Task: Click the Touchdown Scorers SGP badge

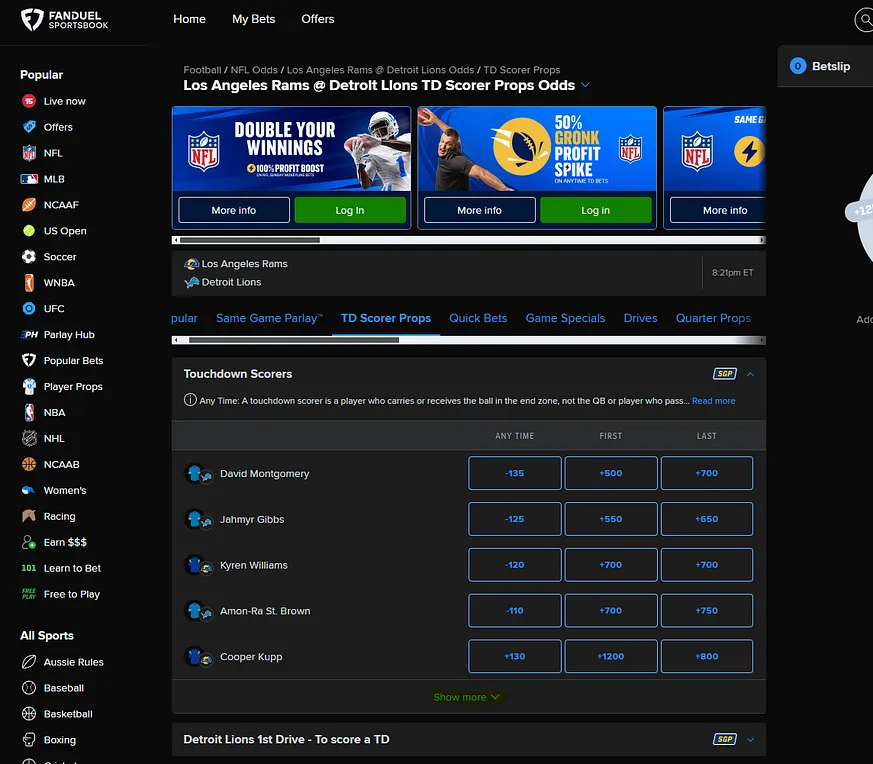Action: (x=725, y=374)
